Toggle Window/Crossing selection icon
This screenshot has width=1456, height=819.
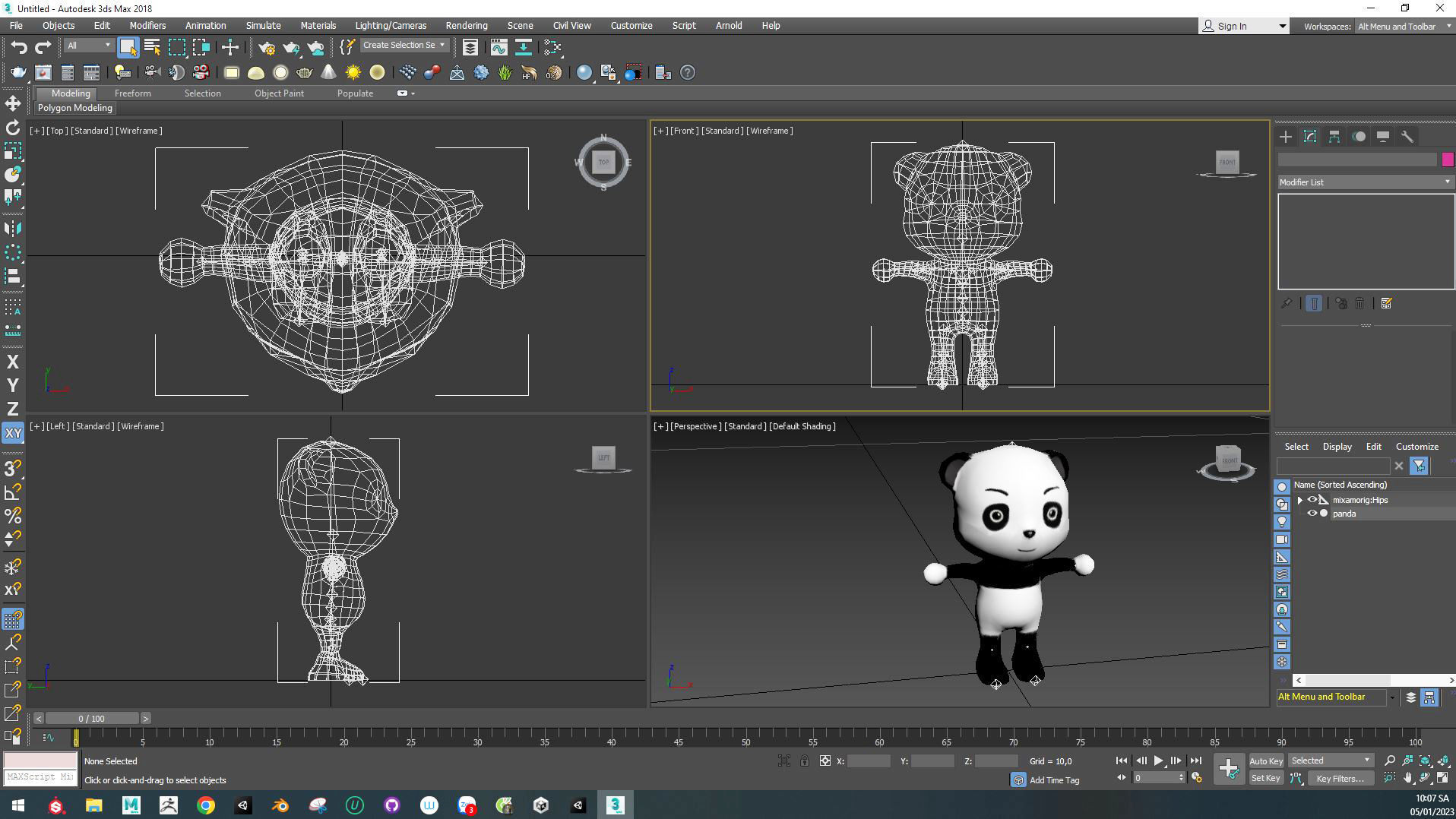point(201,47)
